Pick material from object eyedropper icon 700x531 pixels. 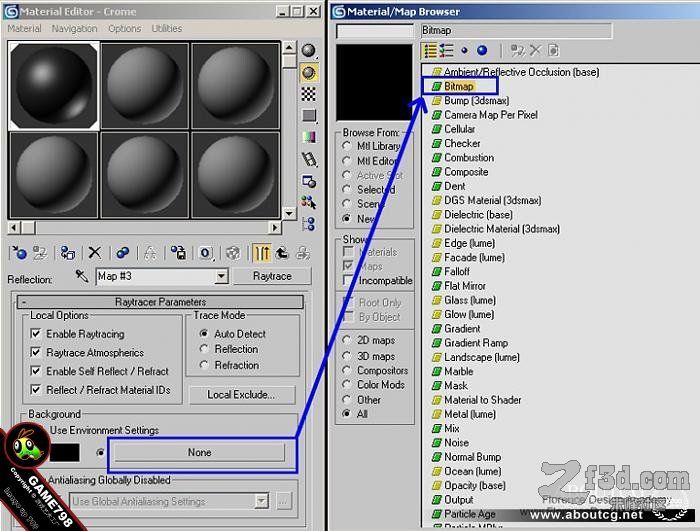tap(82, 276)
